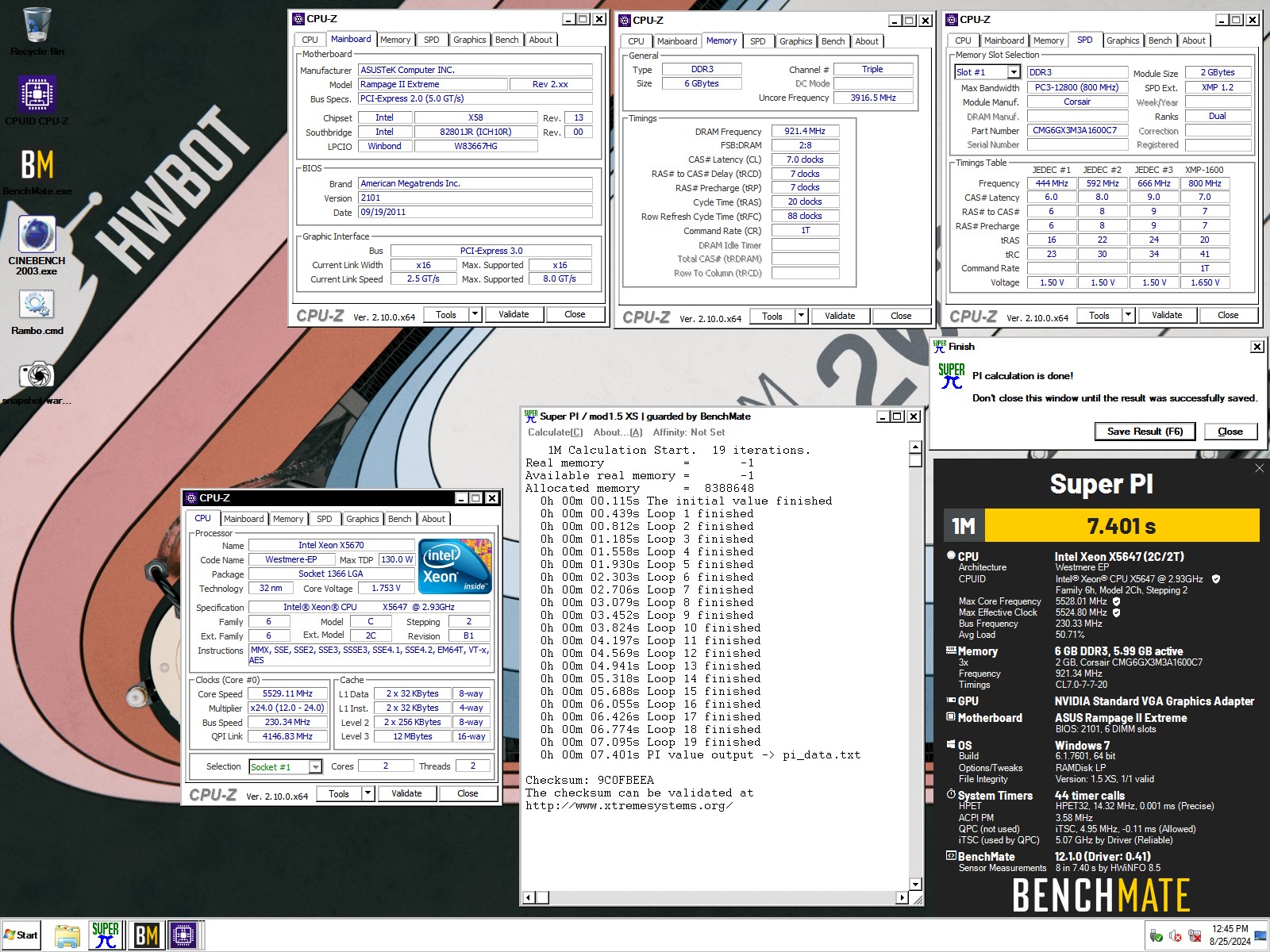The width and height of the screenshot is (1270, 952).
Task: Open Tools dropdown arrow in SPD CPU-Z window
Action: (1129, 315)
